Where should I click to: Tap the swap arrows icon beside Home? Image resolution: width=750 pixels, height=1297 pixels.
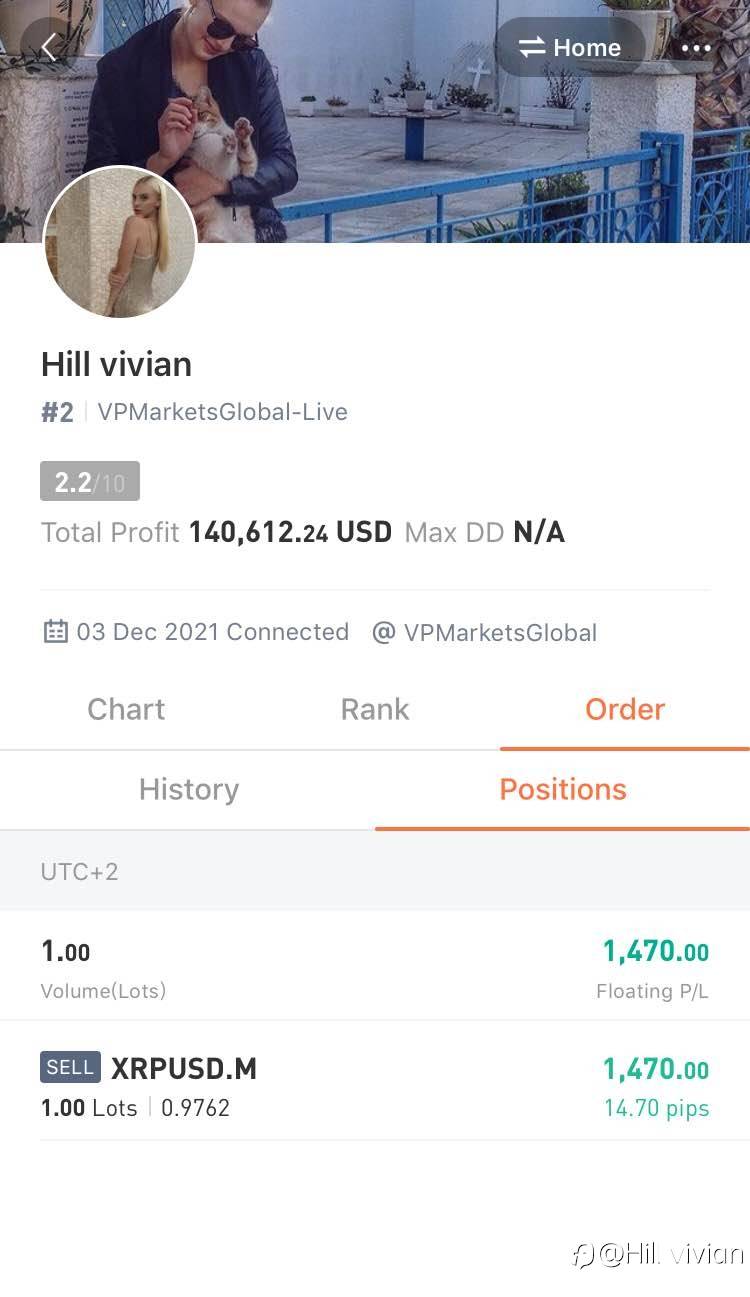click(x=531, y=47)
